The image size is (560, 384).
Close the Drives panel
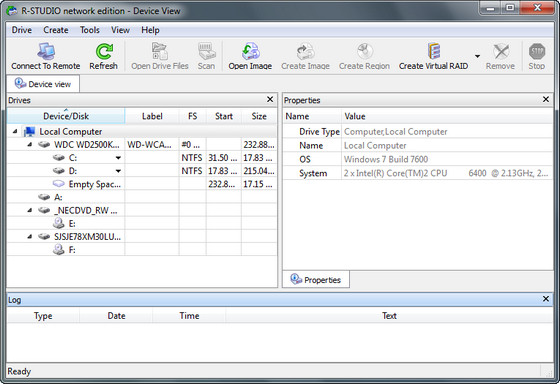(270, 99)
